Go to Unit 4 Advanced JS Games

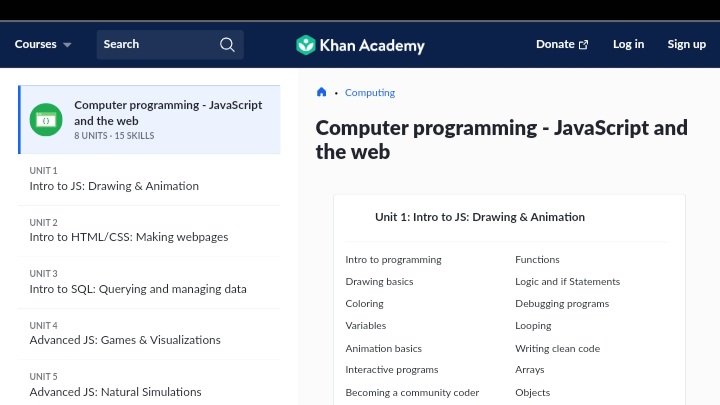point(125,340)
